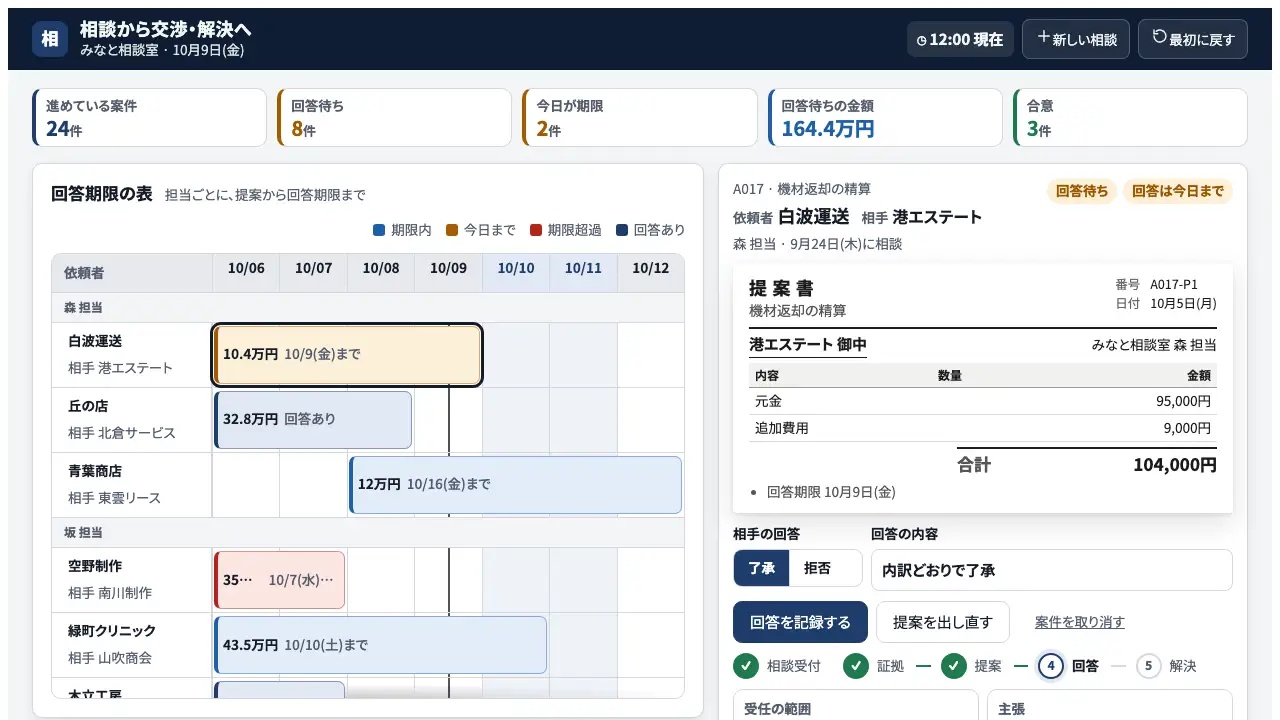Click the 元金 95,000円 proposal row
The width and height of the screenshot is (1280, 720).
983,401
